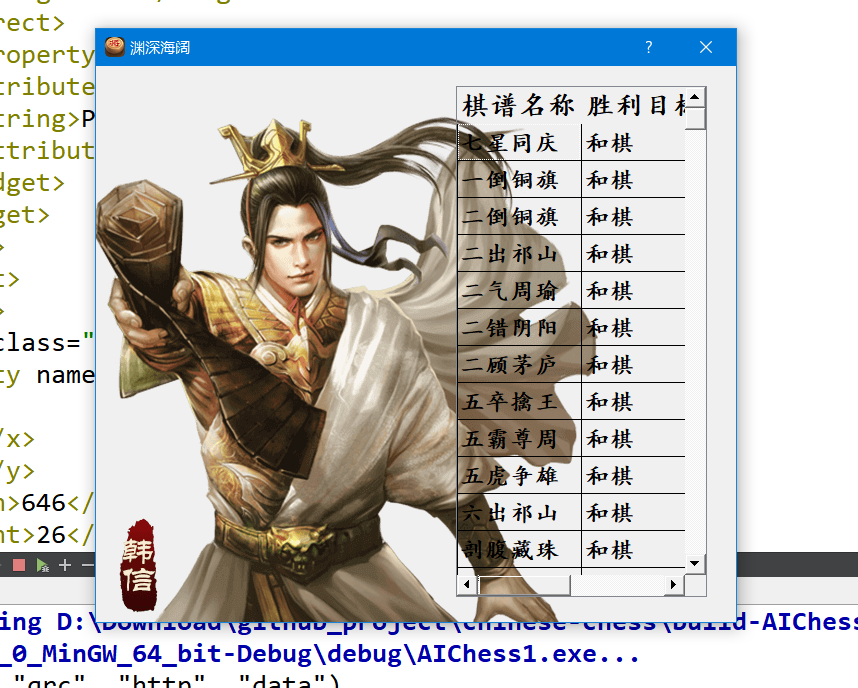
Task: Click the up arrow of the vertical scrollbar
Action: click(694, 94)
